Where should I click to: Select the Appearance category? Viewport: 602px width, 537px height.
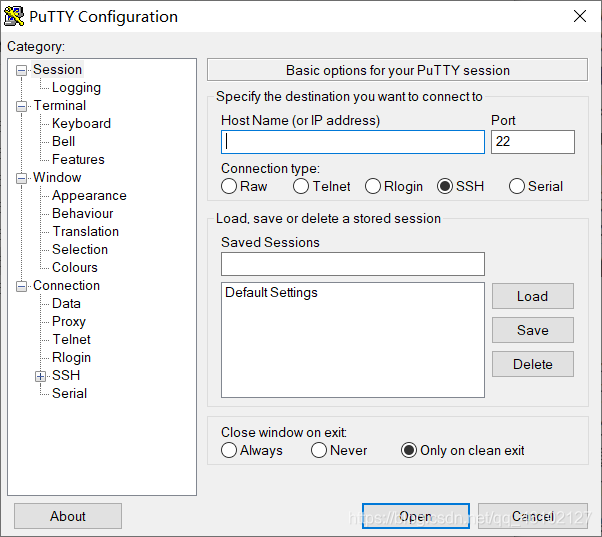click(89, 196)
